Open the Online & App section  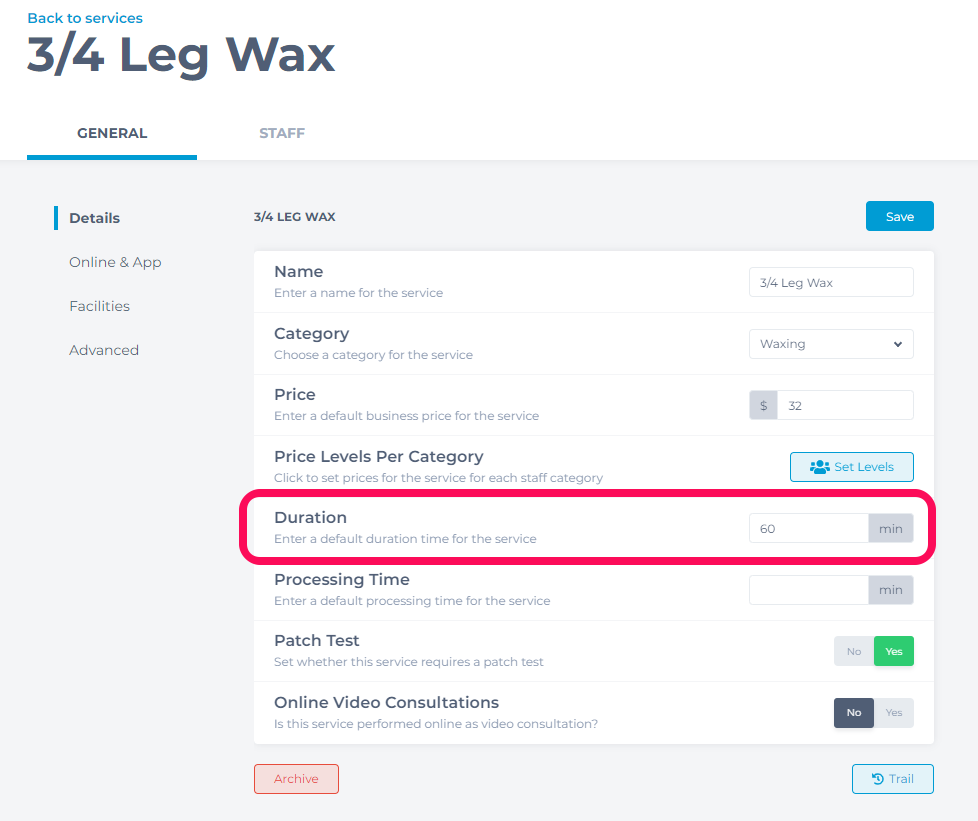115,262
